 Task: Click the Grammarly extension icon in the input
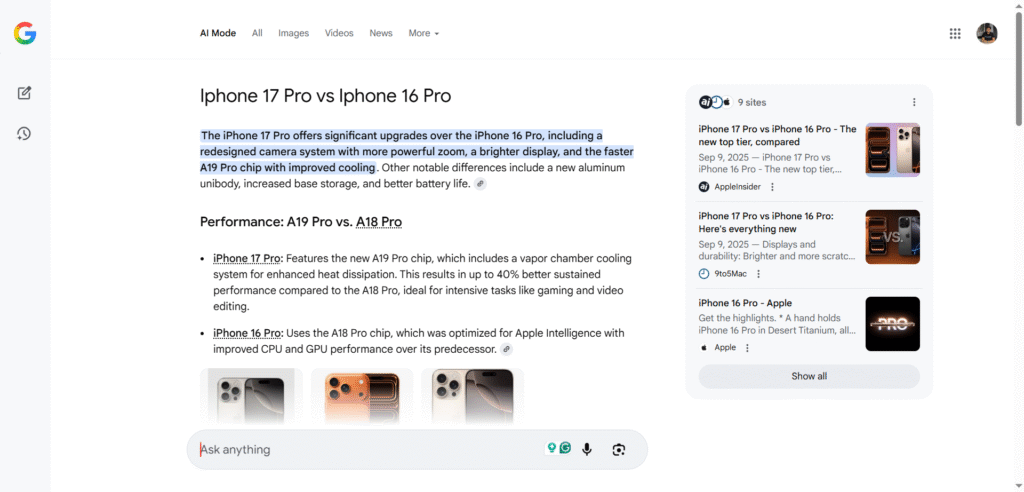click(566, 448)
